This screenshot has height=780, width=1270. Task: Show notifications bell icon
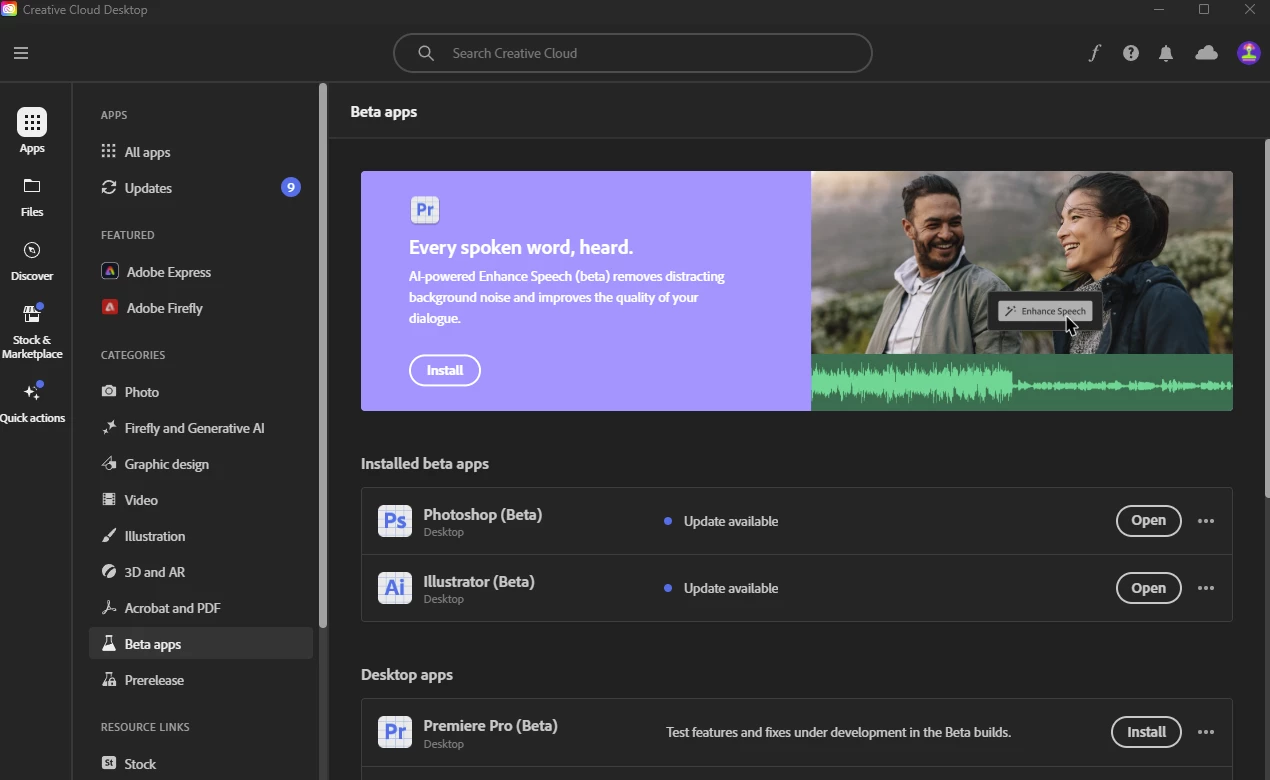(1166, 53)
